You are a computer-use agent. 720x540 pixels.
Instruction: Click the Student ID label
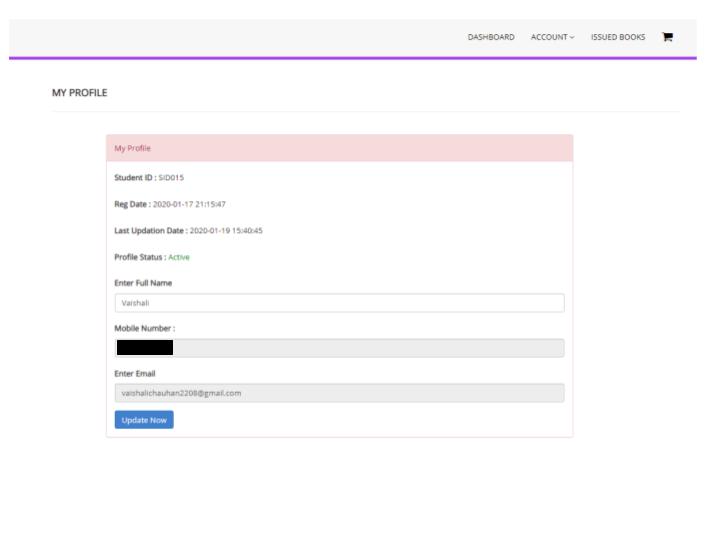135,178
